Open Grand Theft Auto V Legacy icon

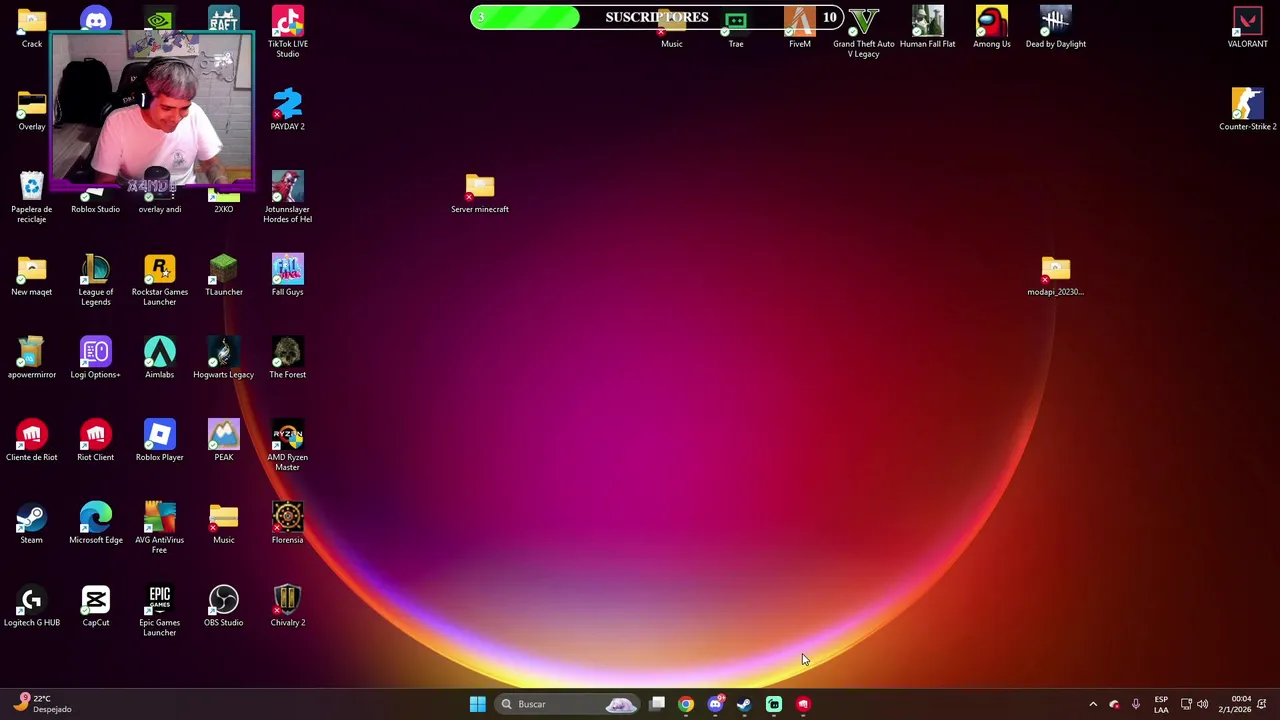pyautogui.click(x=864, y=32)
